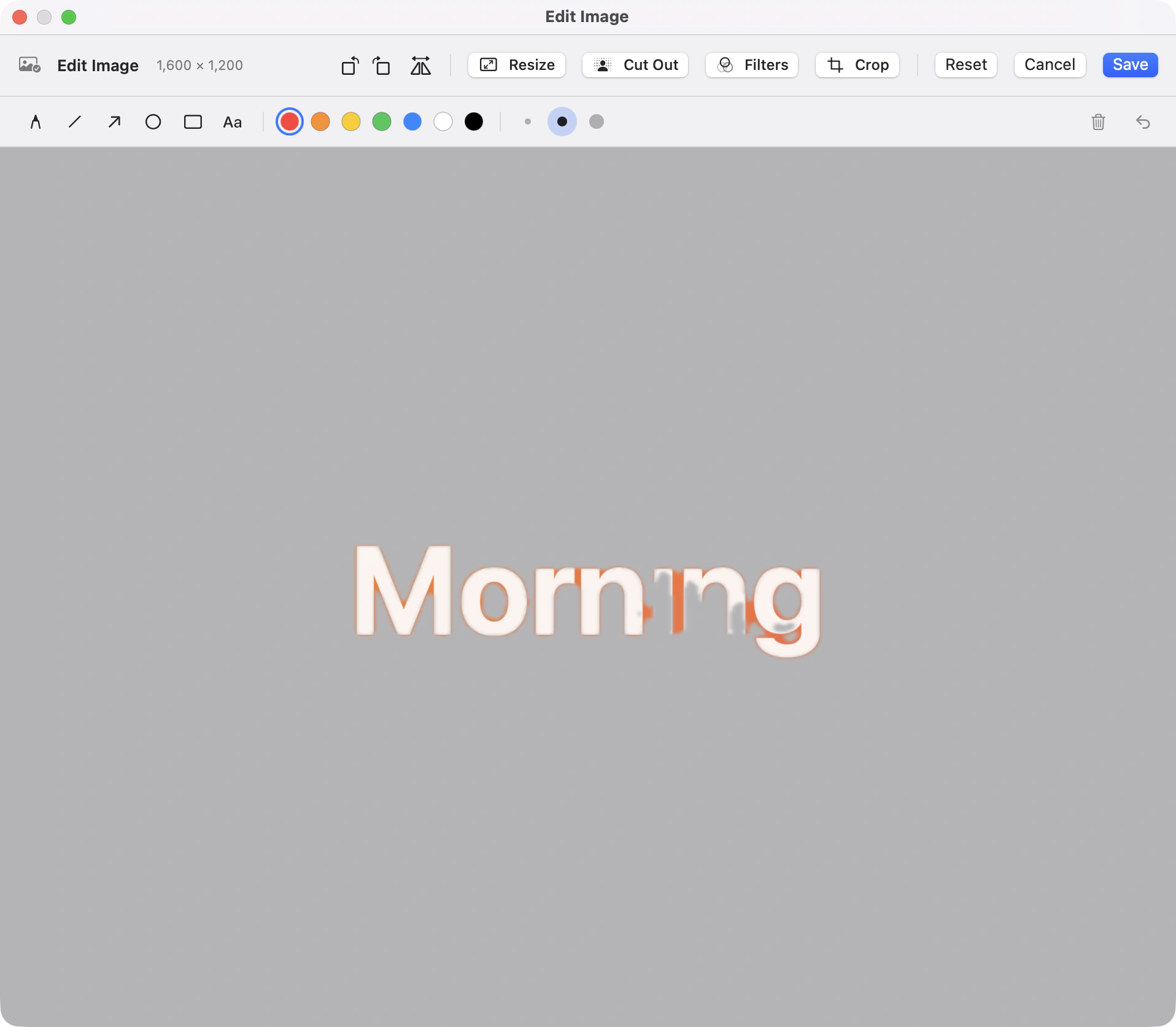The image size is (1176, 1027).
Task: Select the freehand pen drawing tool
Action: [x=36, y=122]
